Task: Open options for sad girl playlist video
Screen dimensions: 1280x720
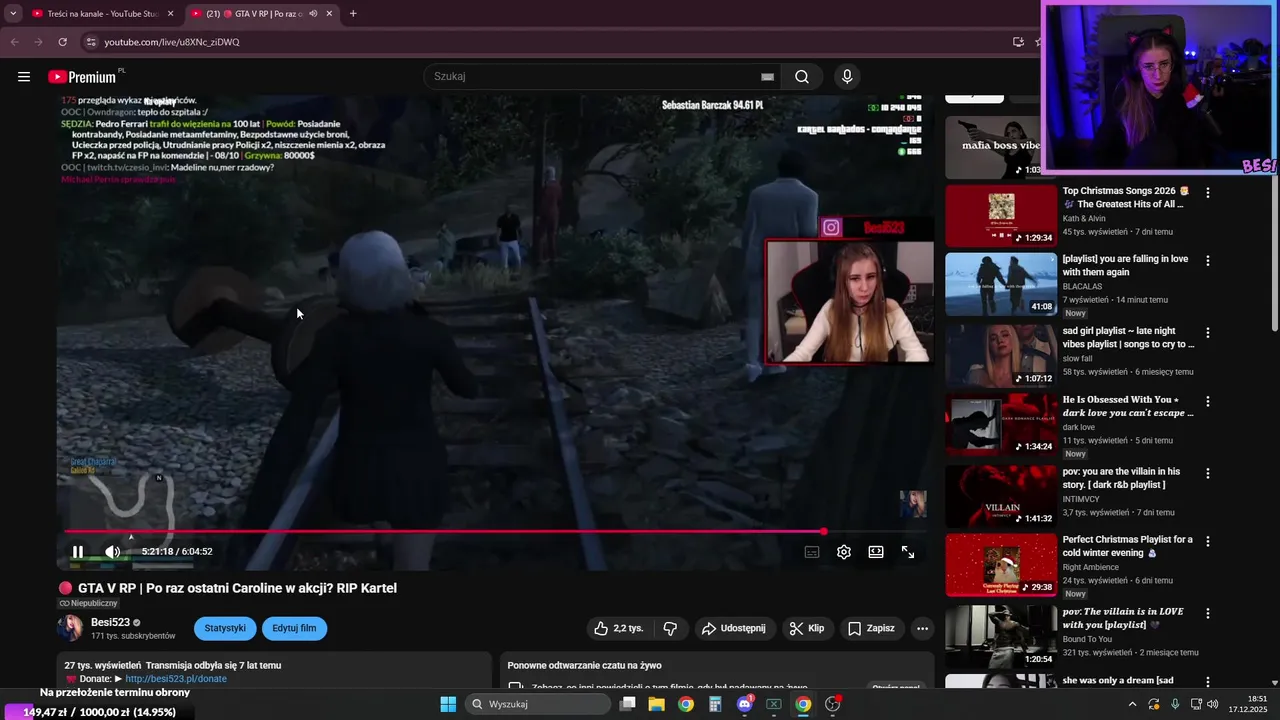Action: click(1208, 333)
